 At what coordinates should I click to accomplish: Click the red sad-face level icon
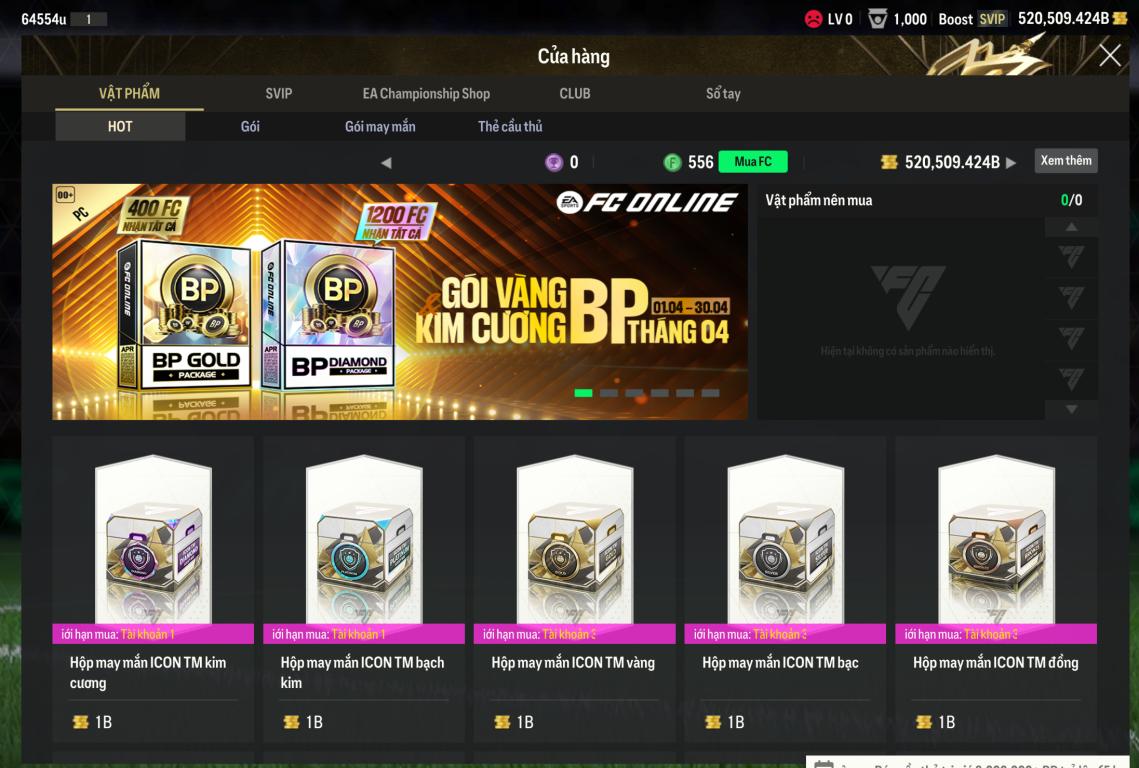(x=814, y=19)
